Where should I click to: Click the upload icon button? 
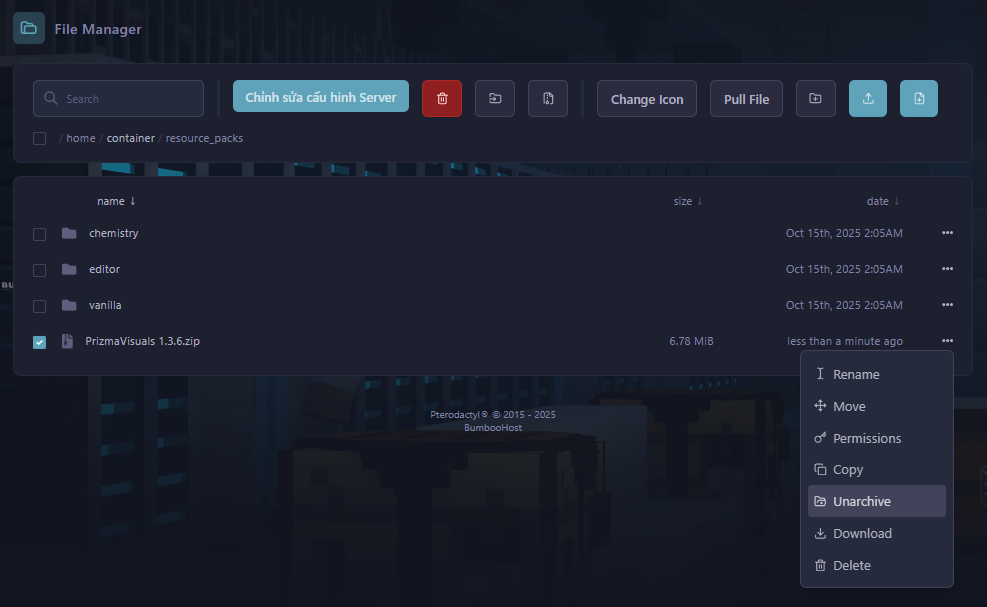[868, 99]
